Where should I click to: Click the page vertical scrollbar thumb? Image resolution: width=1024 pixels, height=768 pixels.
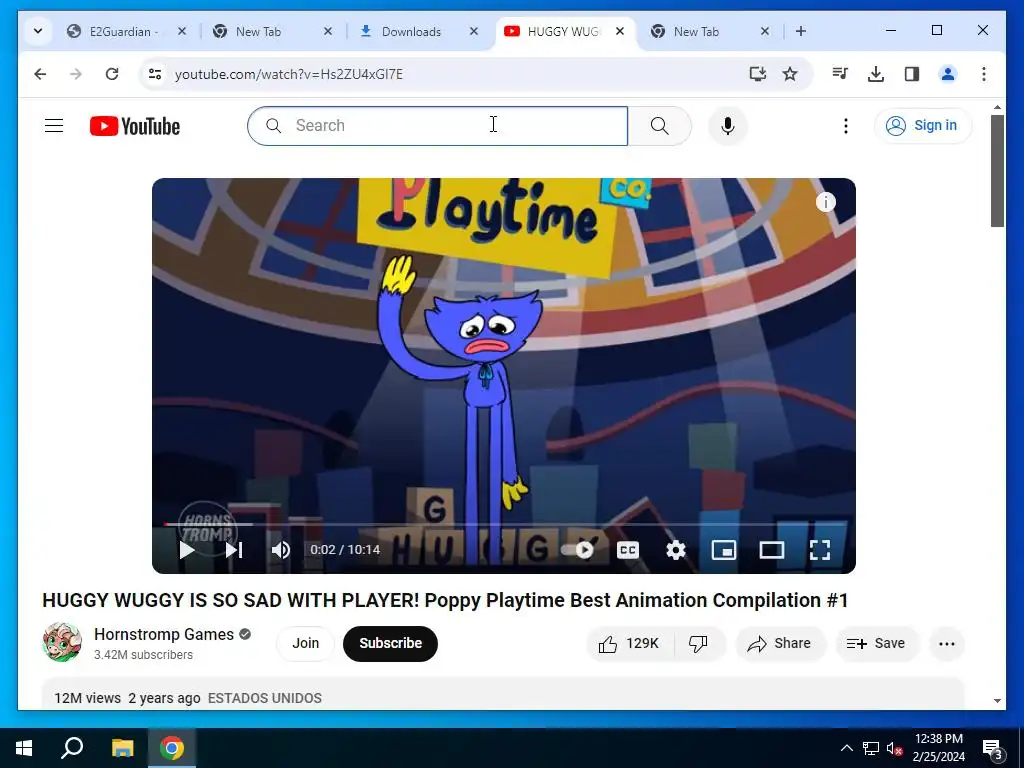click(x=997, y=171)
